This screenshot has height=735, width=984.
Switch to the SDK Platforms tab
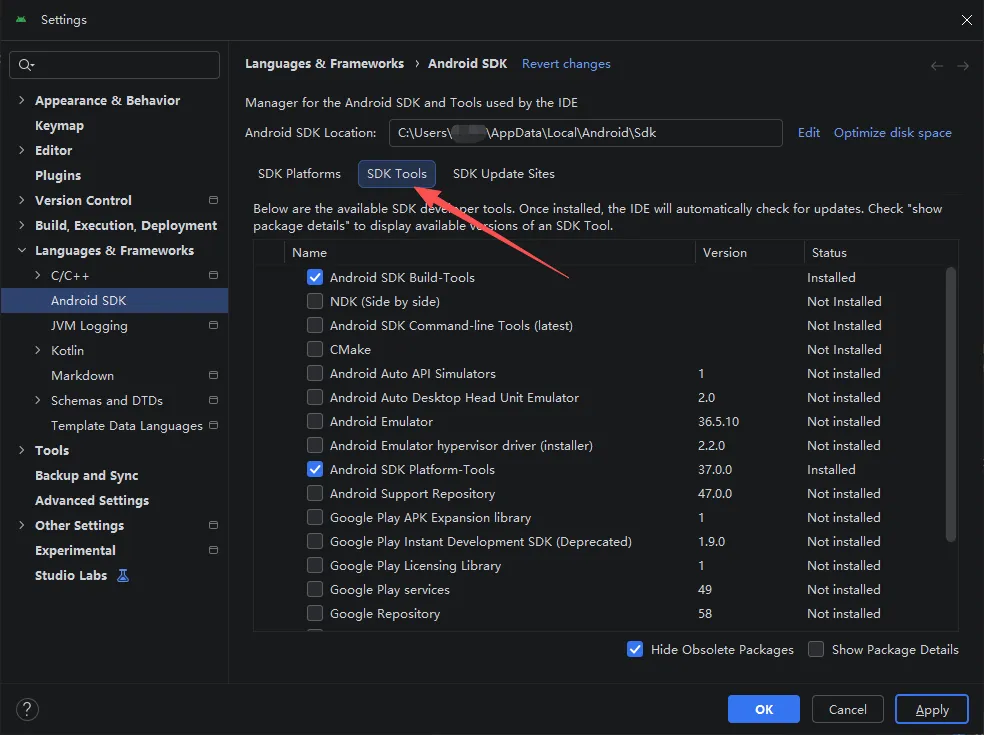pos(299,174)
